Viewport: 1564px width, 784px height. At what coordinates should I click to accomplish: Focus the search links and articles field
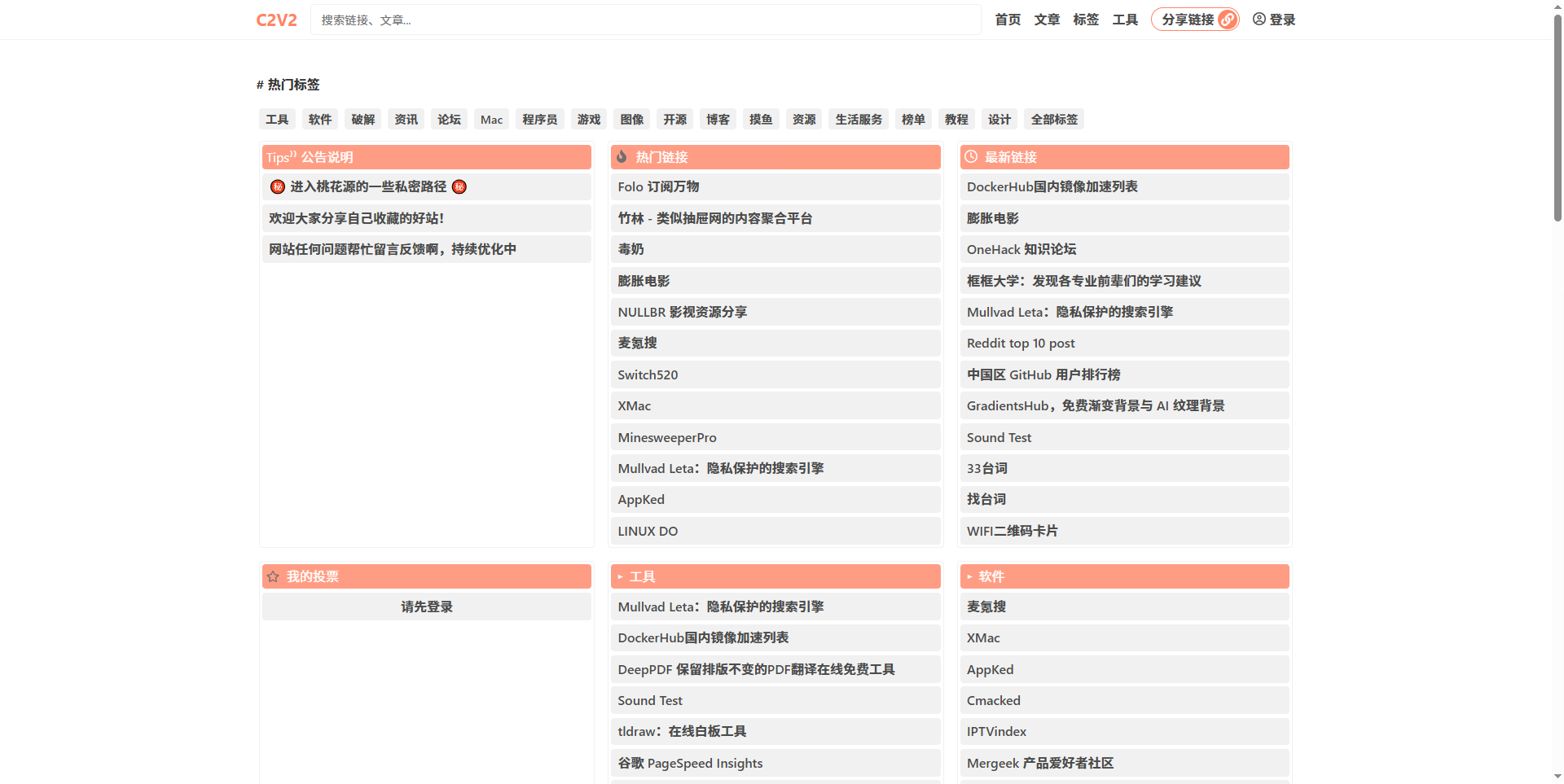(x=645, y=20)
